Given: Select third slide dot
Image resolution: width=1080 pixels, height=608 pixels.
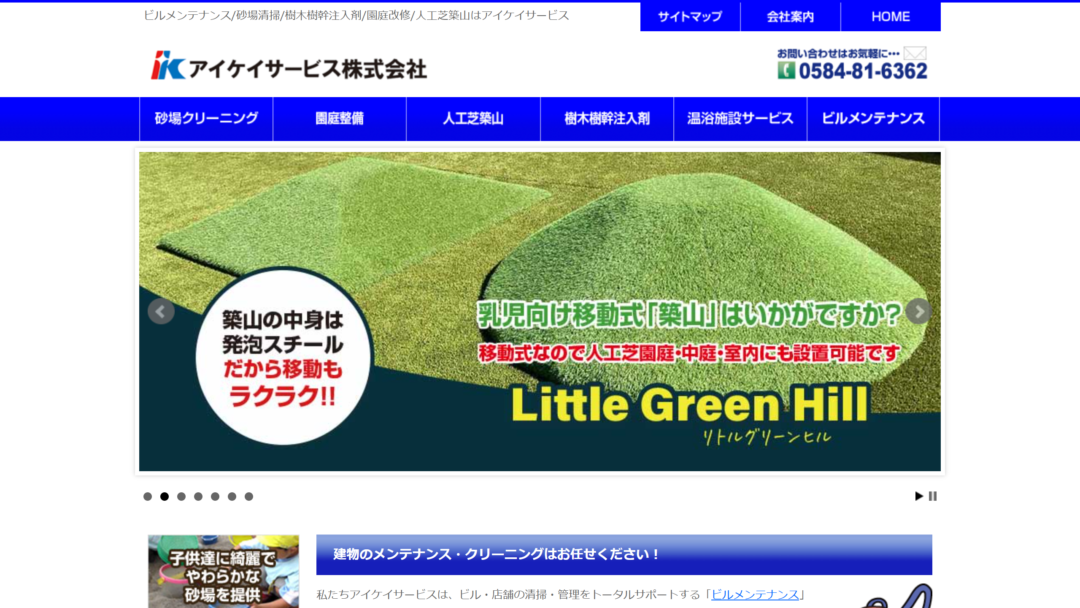Looking at the screenshot, I should tap(181, 496).
